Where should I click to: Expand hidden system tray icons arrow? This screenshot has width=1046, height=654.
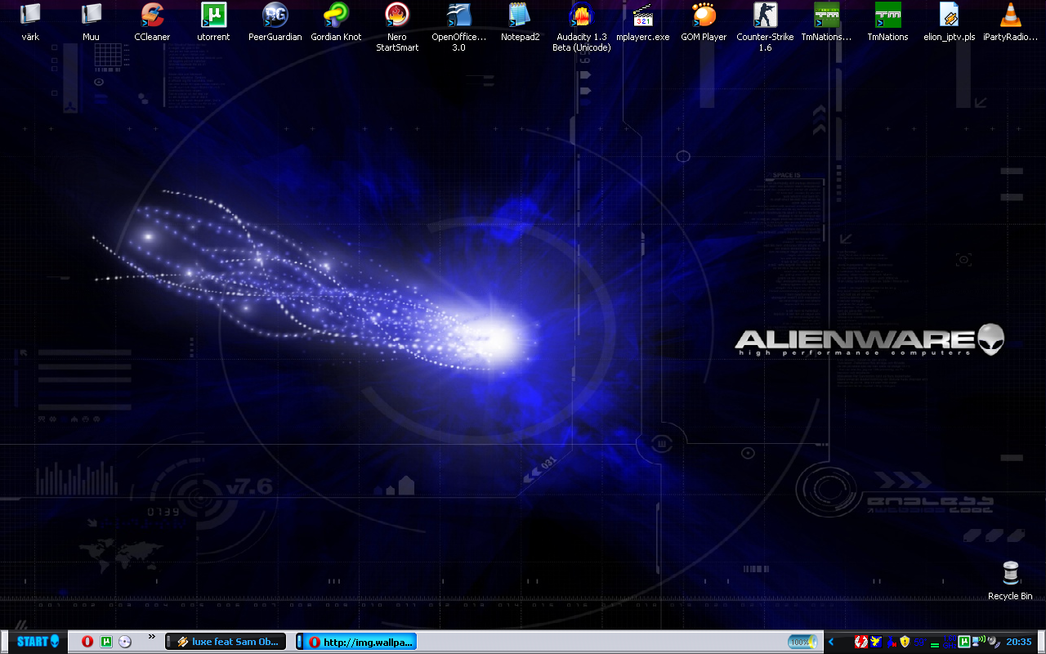[x=831, y=642]
